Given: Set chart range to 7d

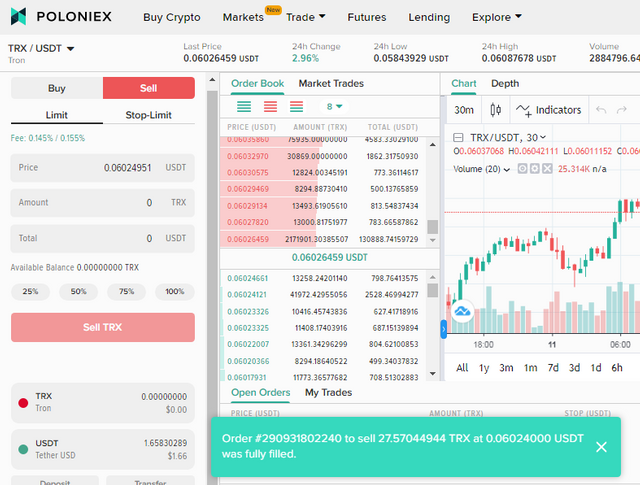Looking at the screenshot, I should coord(553,368).
